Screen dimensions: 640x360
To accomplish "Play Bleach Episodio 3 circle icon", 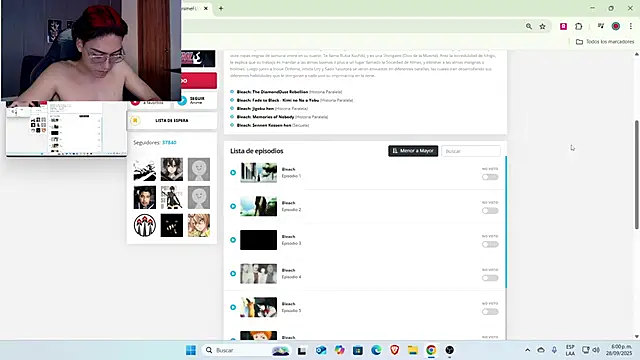I will (x=233, y=240).
